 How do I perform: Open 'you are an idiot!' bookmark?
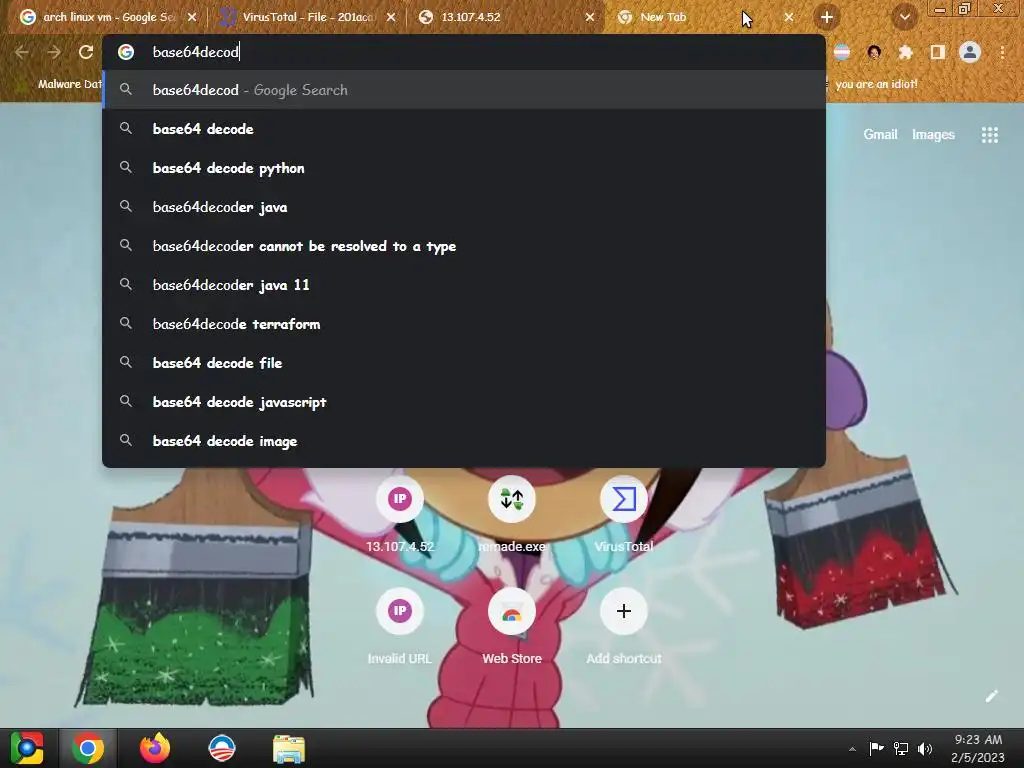[876, 84]
